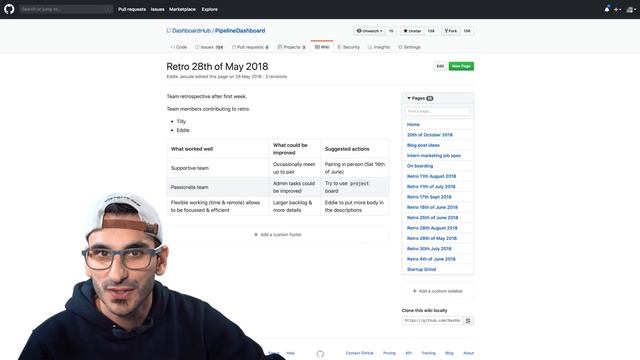Copy the wiki clone URL via clipboard icon
640x360 pixels.
coord(468,320)
